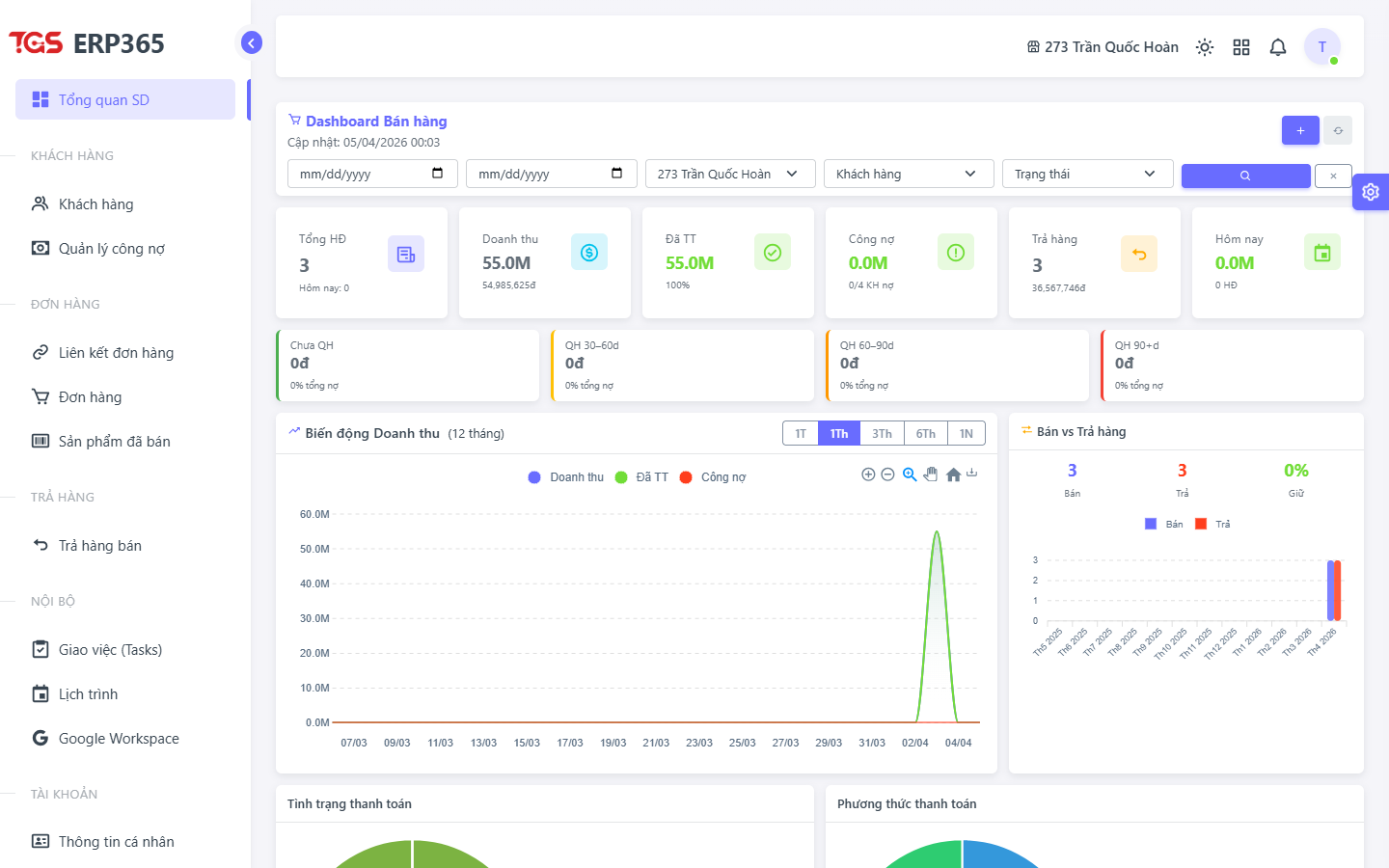Click the Doanh thu dollar icon
Viewport: 1389px width, 868px height.
(x=589, y=252)
